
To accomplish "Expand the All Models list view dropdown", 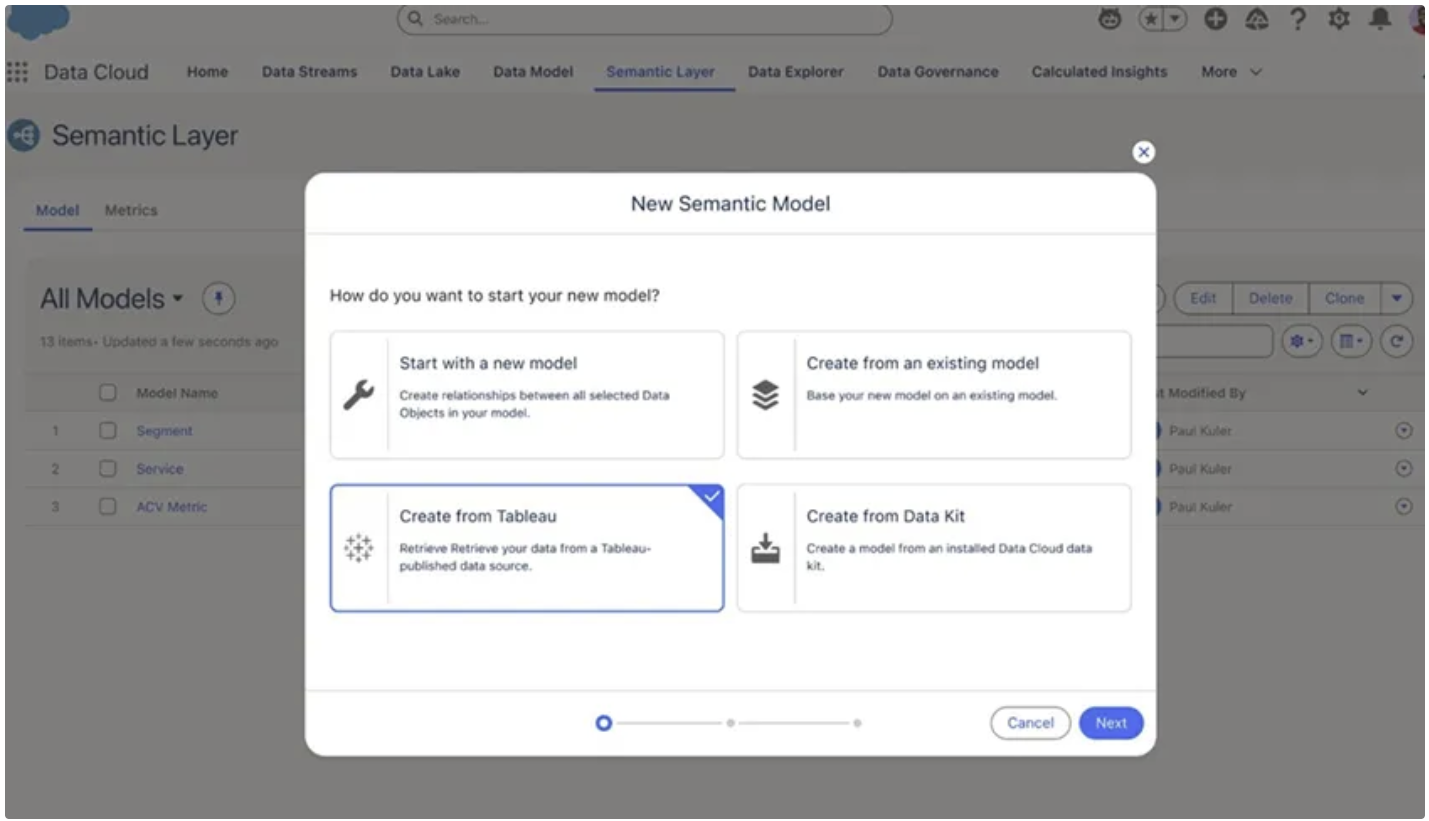I will (x=179, y=299).
